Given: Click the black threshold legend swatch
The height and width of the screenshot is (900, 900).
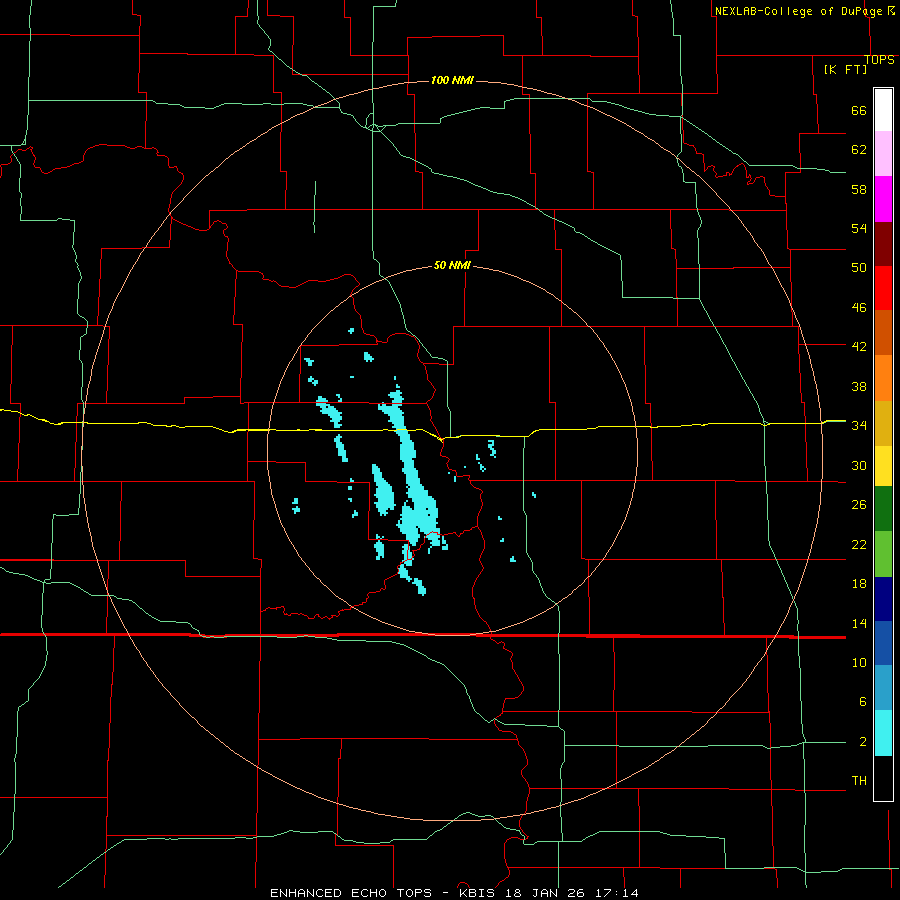Looking at the screenshot, I should pos(883,778).
